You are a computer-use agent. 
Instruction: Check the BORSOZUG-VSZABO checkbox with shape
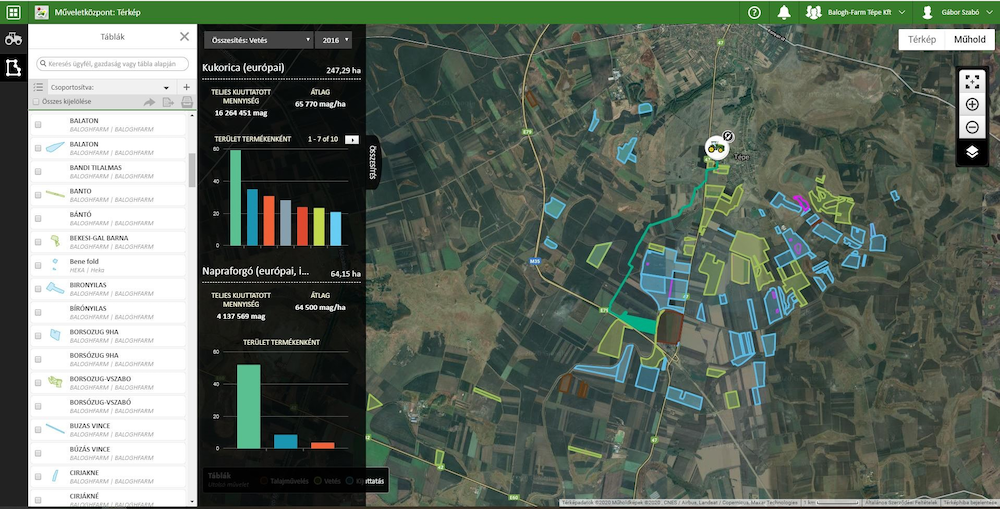click(38, 383)
